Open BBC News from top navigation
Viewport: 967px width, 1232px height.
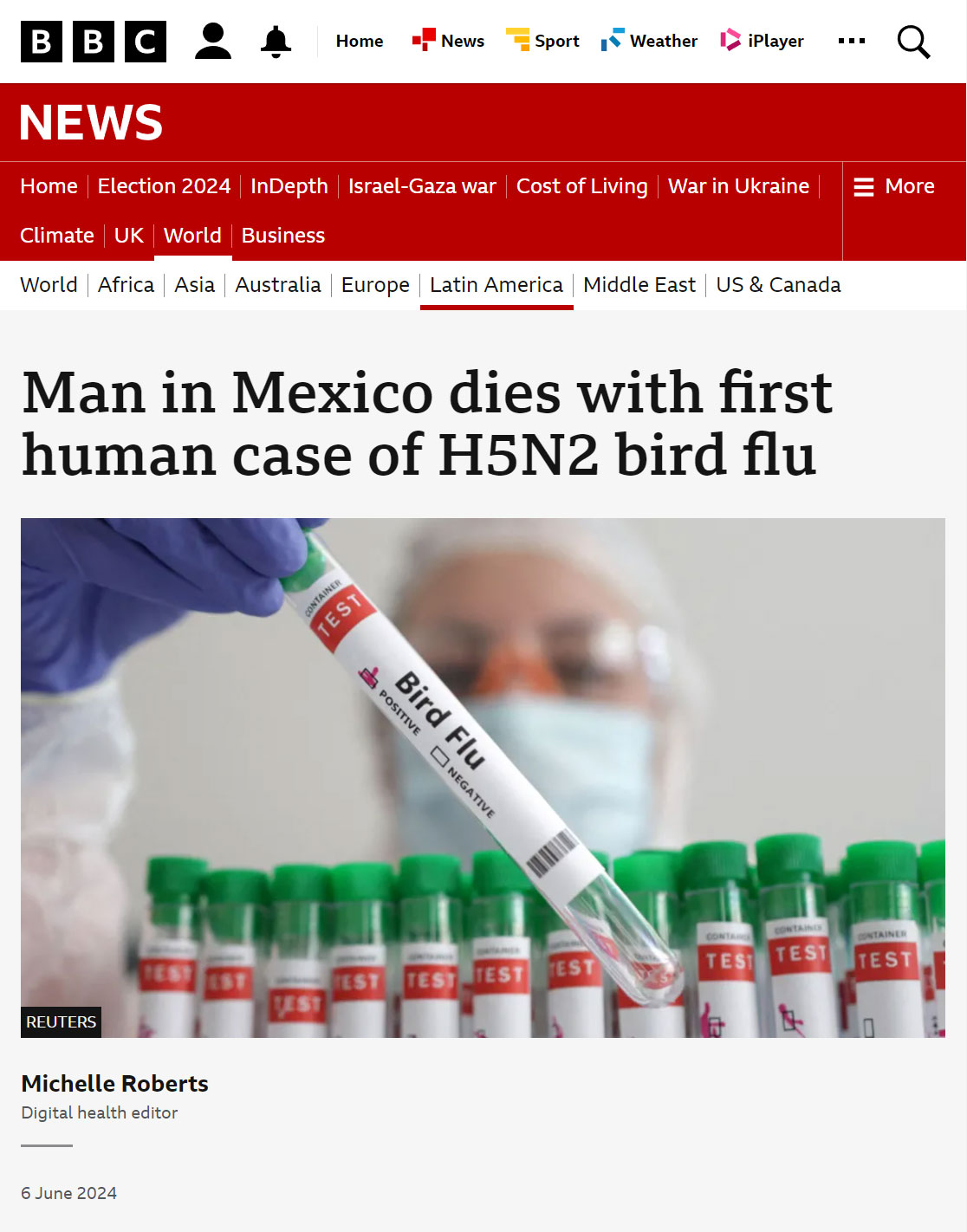pos(448,41)
